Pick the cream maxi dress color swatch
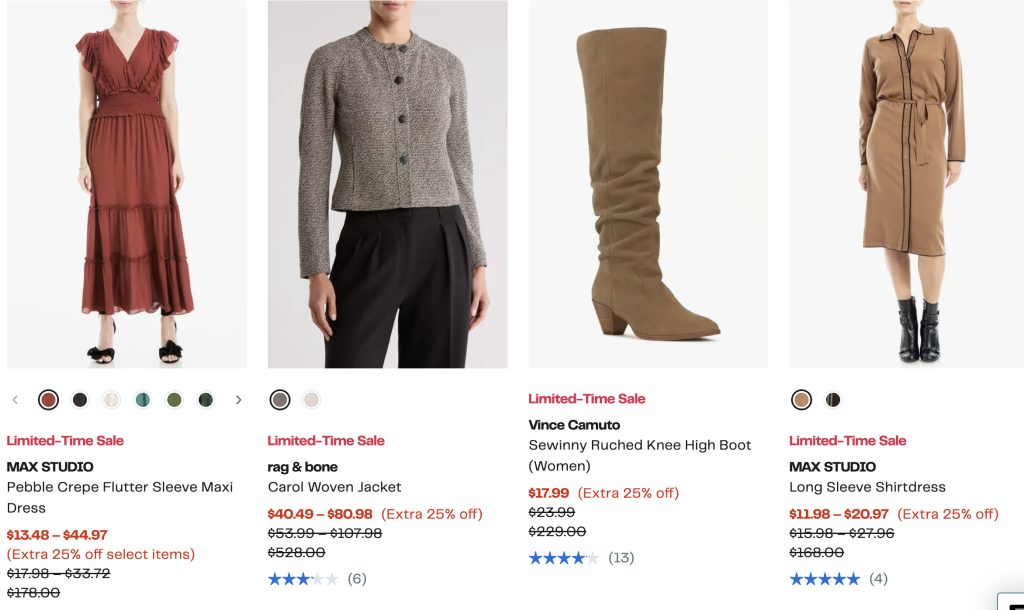Image resolution: width=1024 pixels, height=610 pixels. coord(111,400)
